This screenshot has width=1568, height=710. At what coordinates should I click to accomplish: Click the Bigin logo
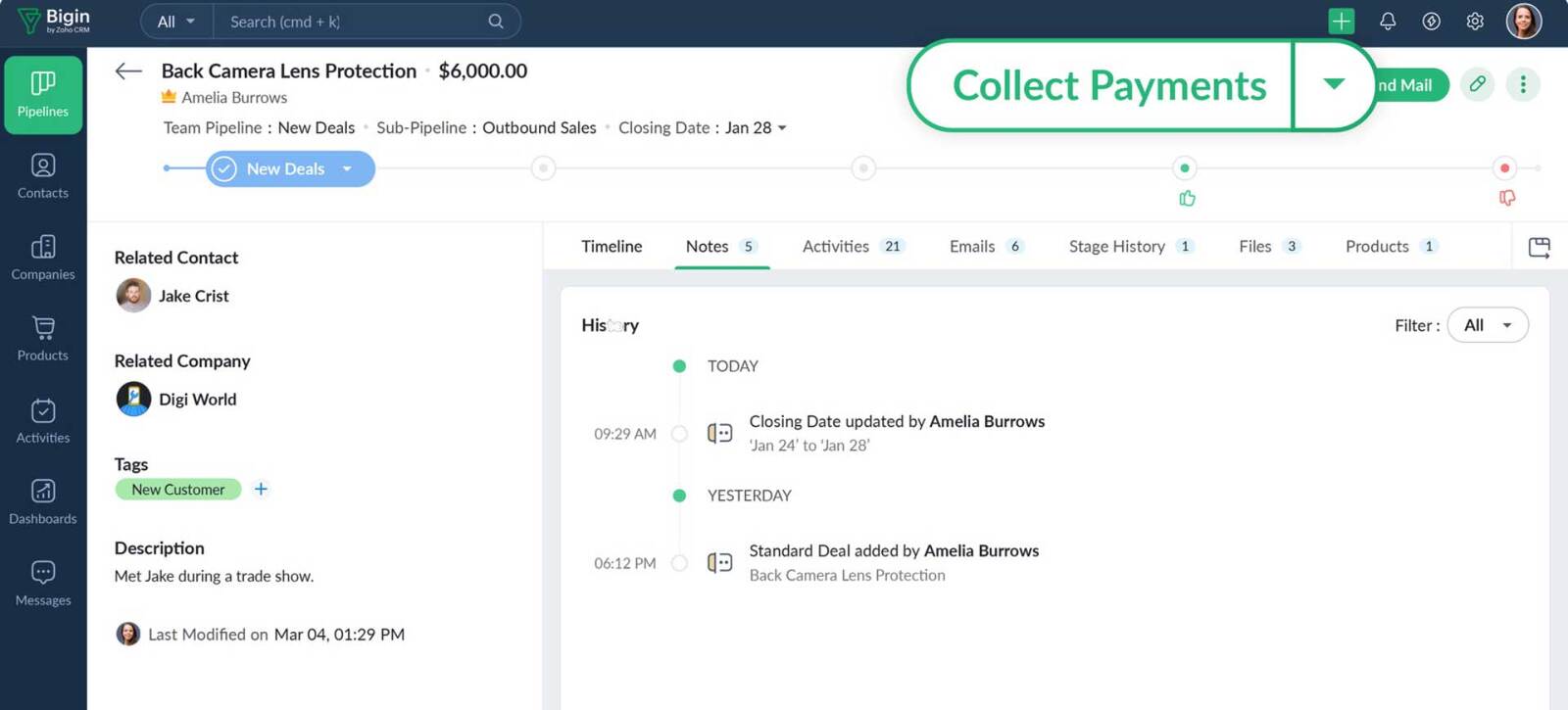[55, 21]
